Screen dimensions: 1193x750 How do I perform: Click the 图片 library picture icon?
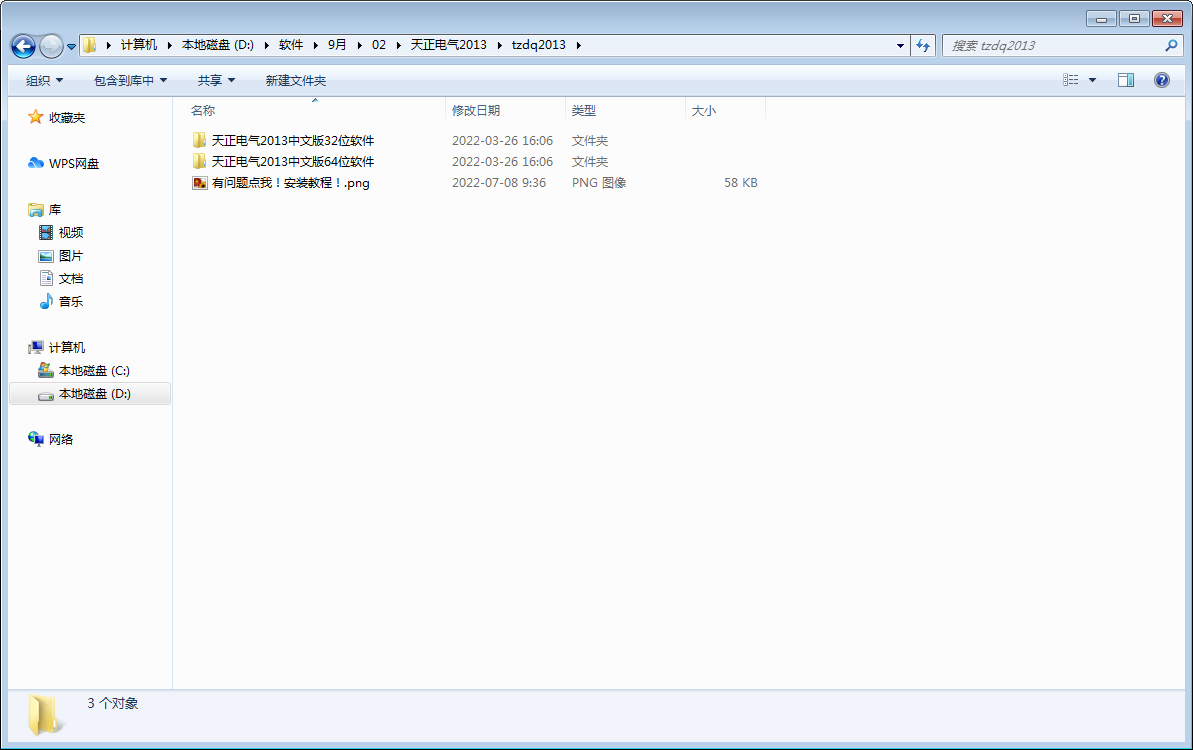point(46,256)
